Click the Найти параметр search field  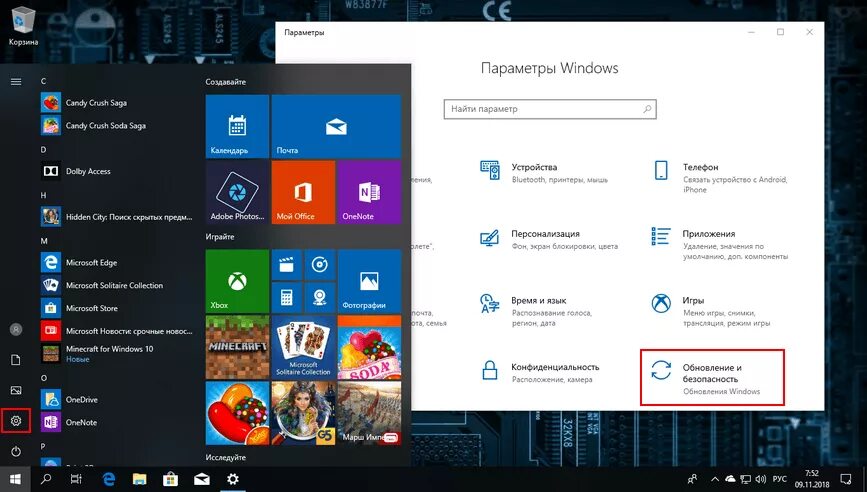click(x=550, y=109)
